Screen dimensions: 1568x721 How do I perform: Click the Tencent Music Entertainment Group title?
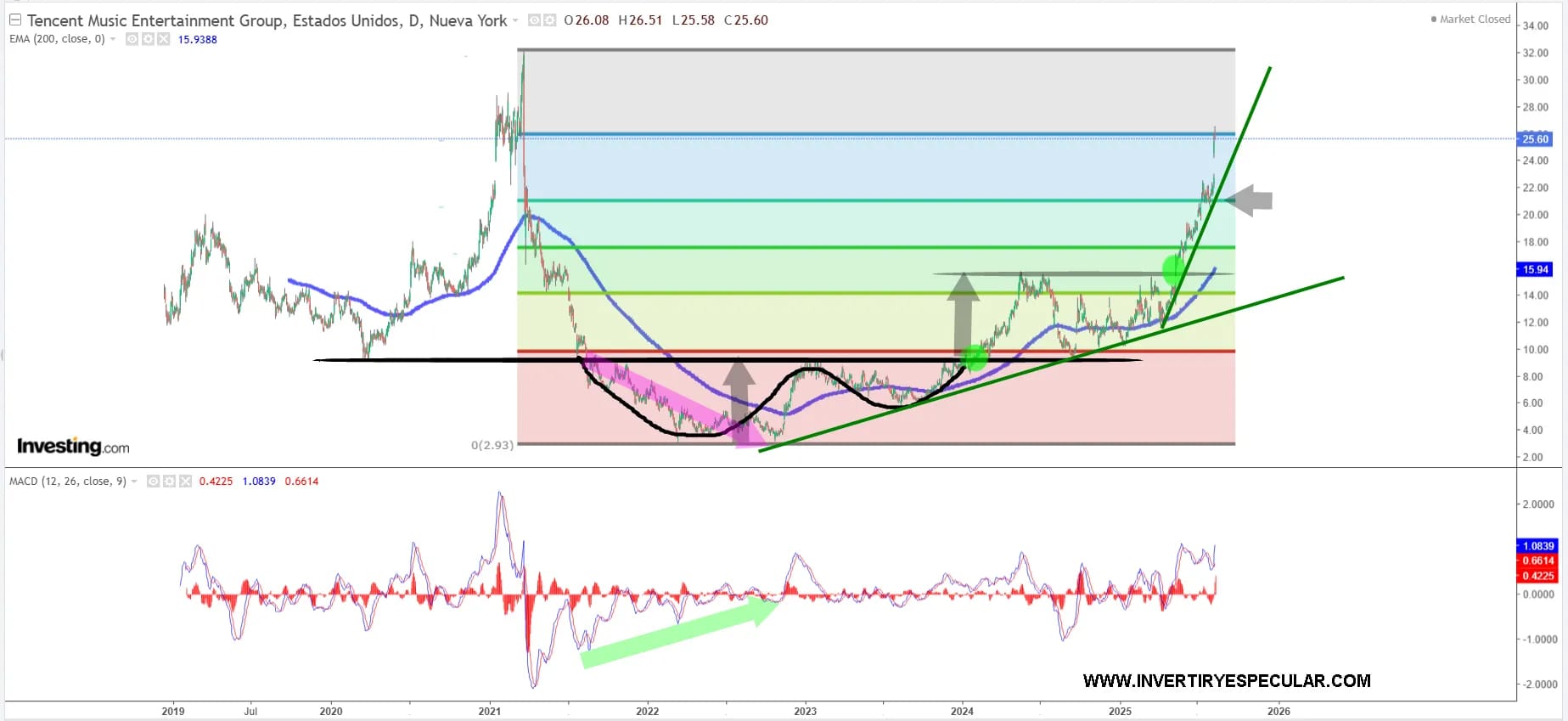[267, 20]
